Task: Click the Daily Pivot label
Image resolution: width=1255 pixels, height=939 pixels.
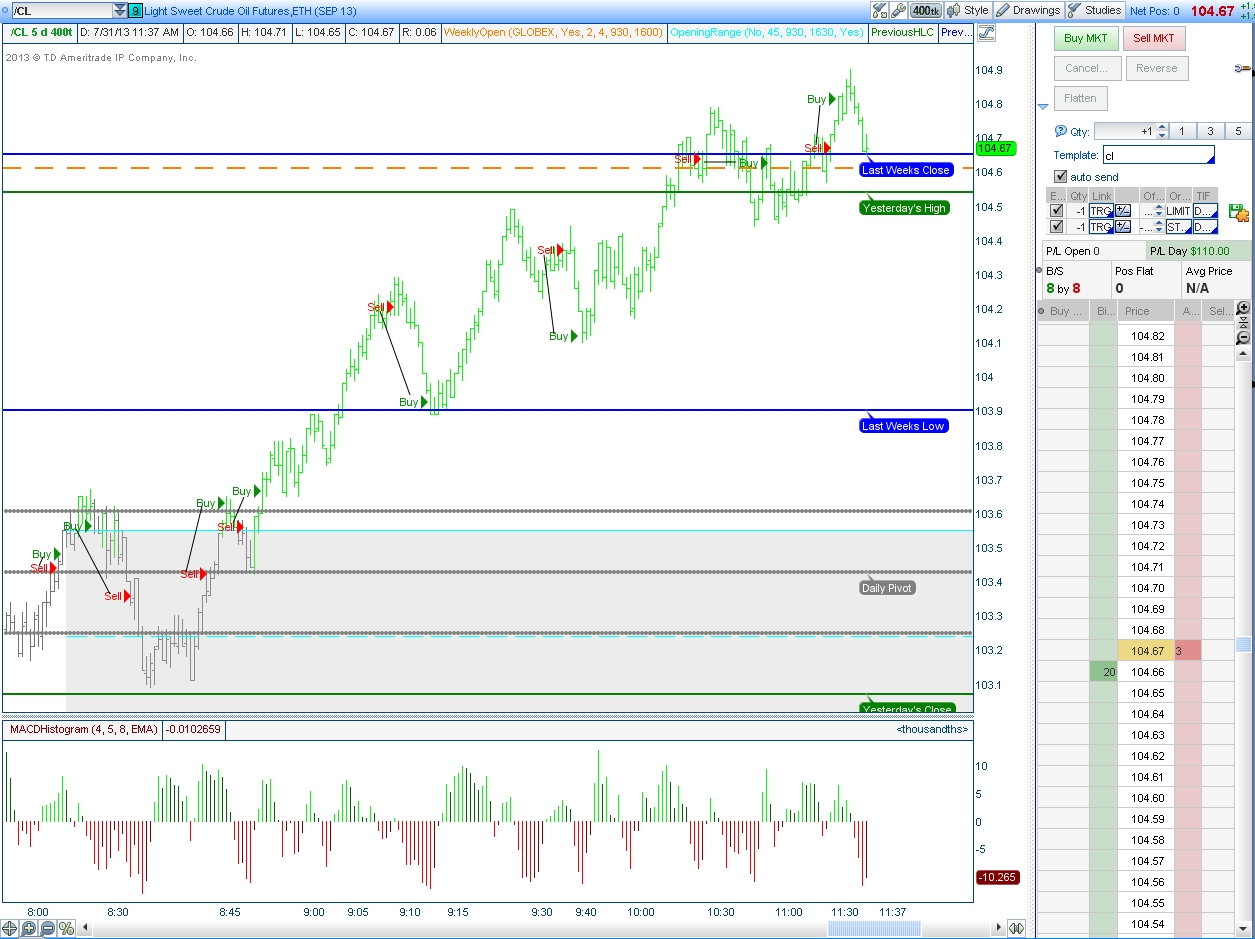Action: pyautogui.click(x=887, y=588)
